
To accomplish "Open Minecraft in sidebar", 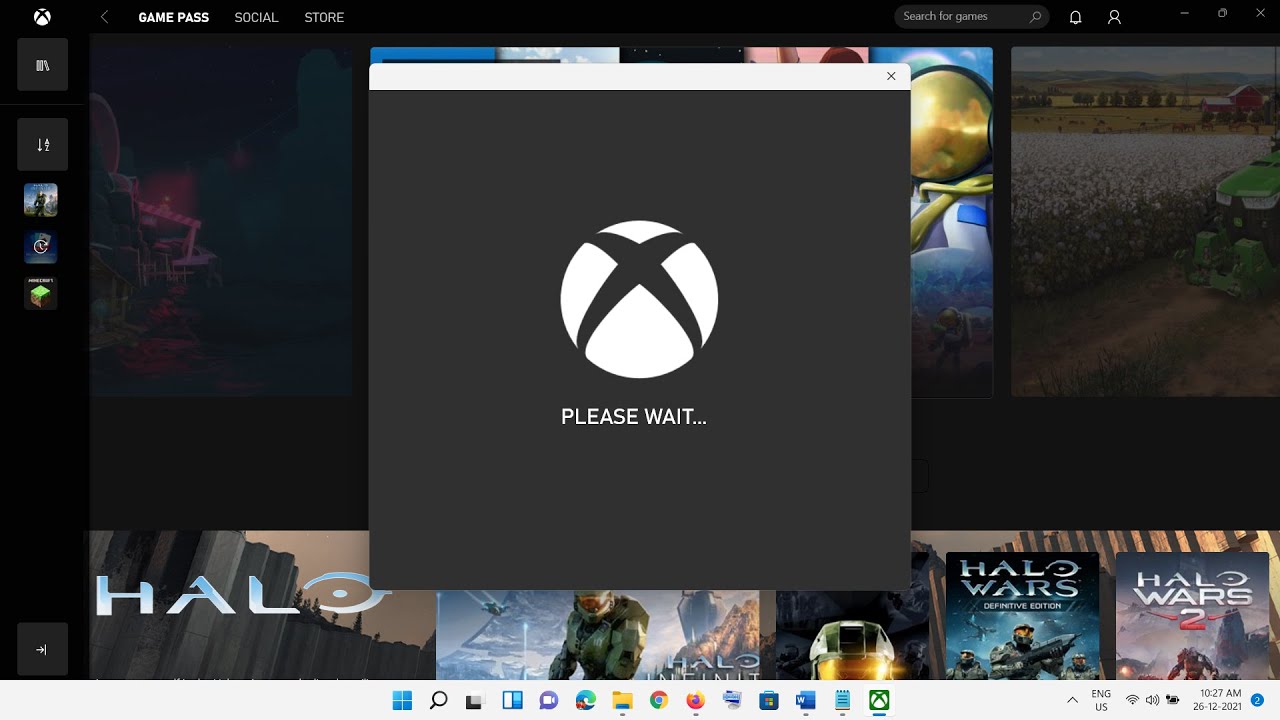I will (x=41, y=294).
